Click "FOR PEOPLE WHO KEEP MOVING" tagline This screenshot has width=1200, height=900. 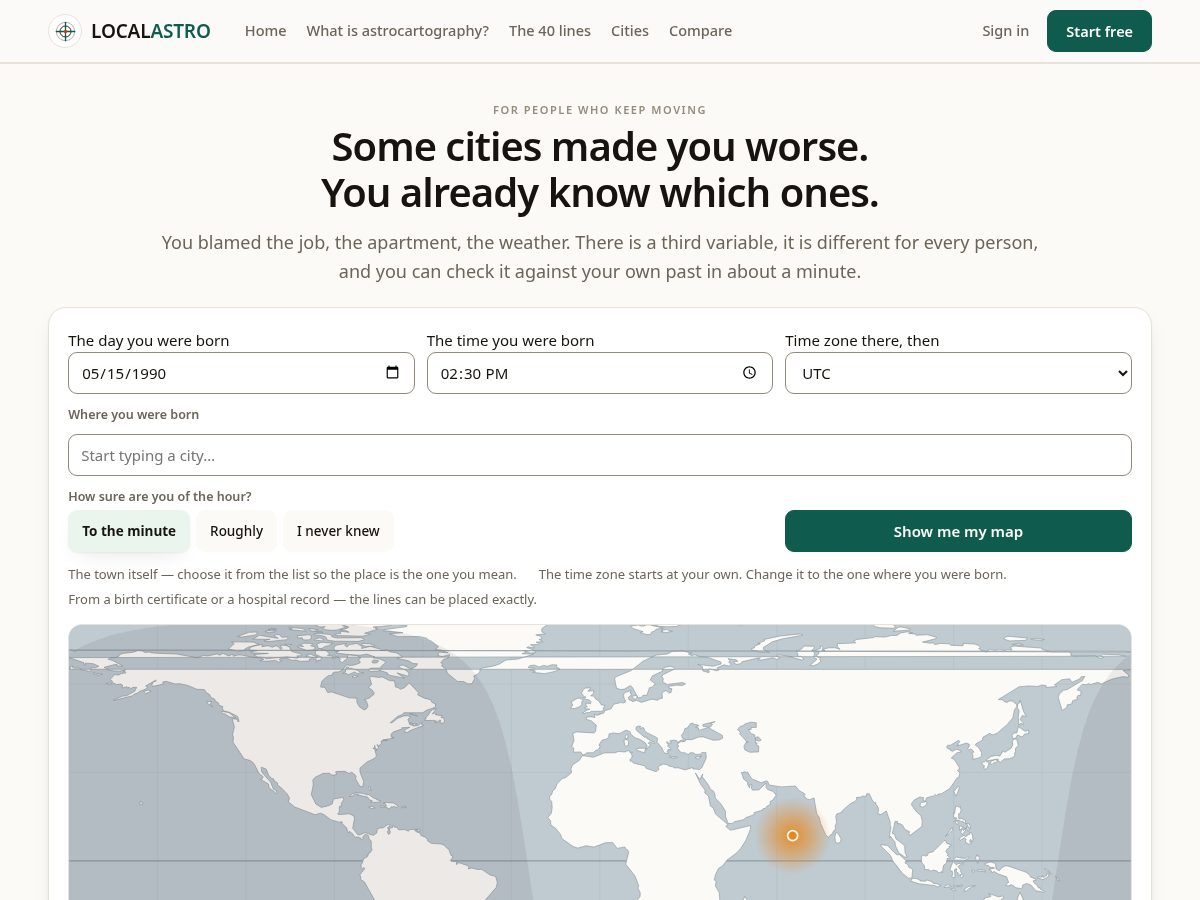click(x=600, y=110)
